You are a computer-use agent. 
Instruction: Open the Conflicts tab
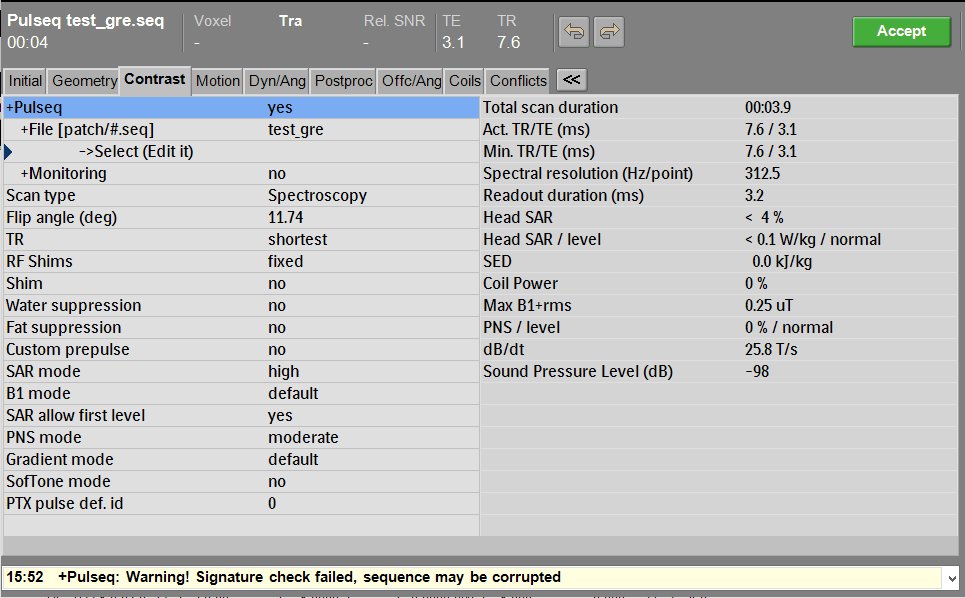(518, 81)
